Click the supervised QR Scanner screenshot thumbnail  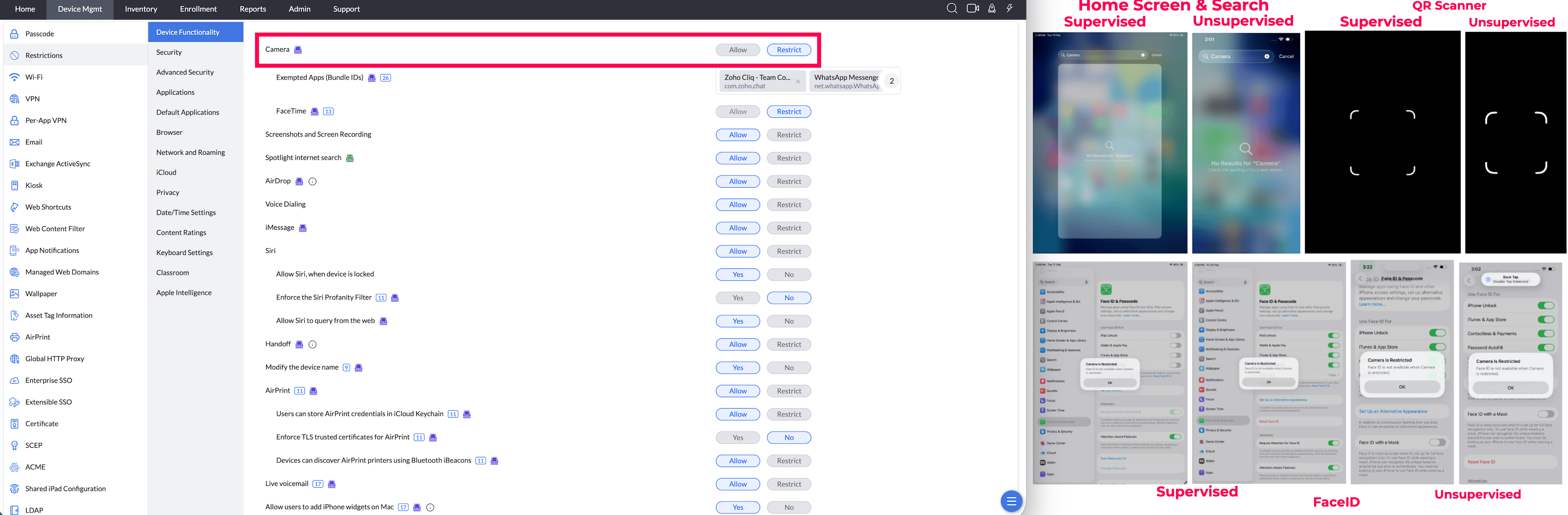pyautogui.click(x=1382, y=143)
